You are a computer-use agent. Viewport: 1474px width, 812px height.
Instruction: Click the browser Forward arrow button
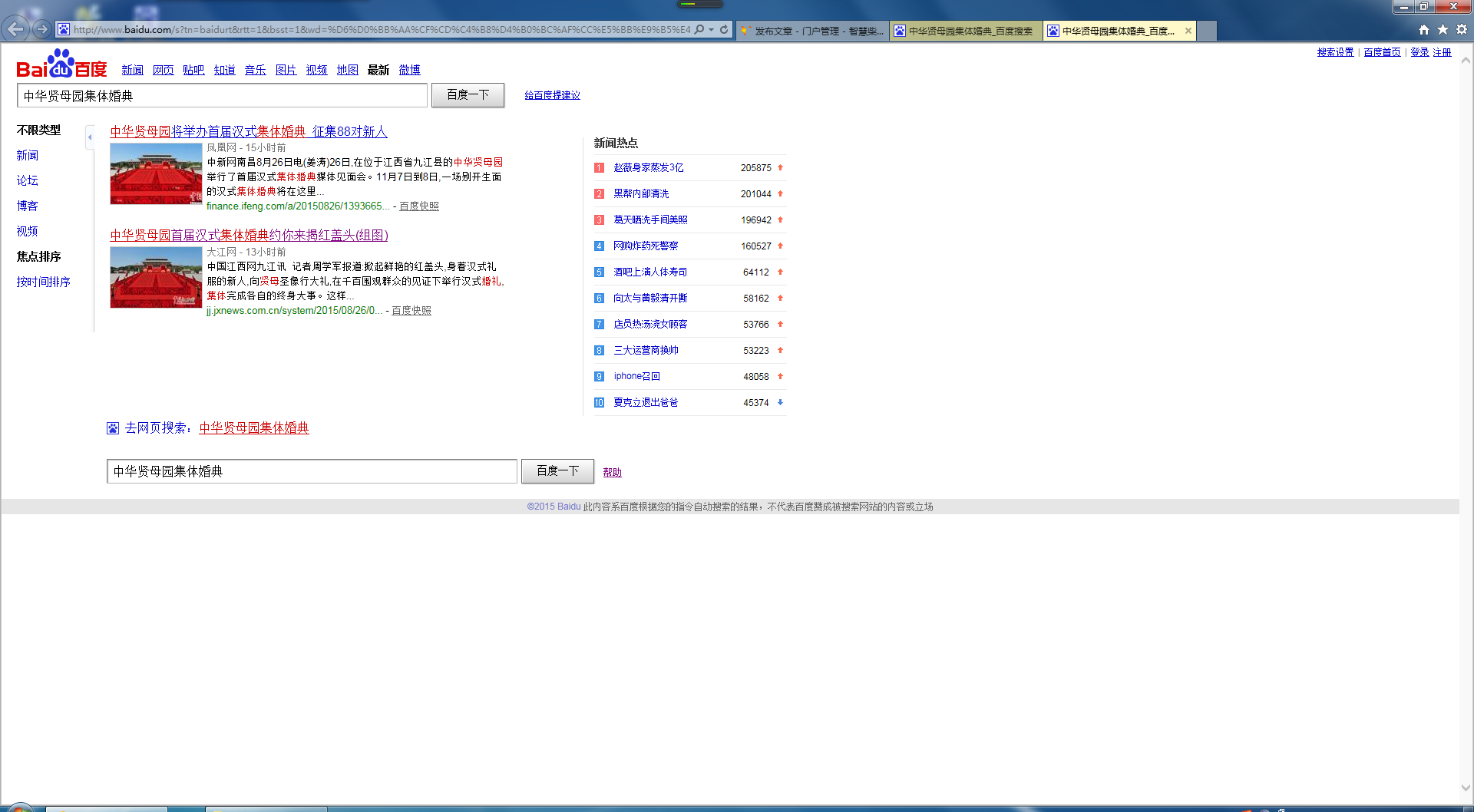[x=42, y=29]
